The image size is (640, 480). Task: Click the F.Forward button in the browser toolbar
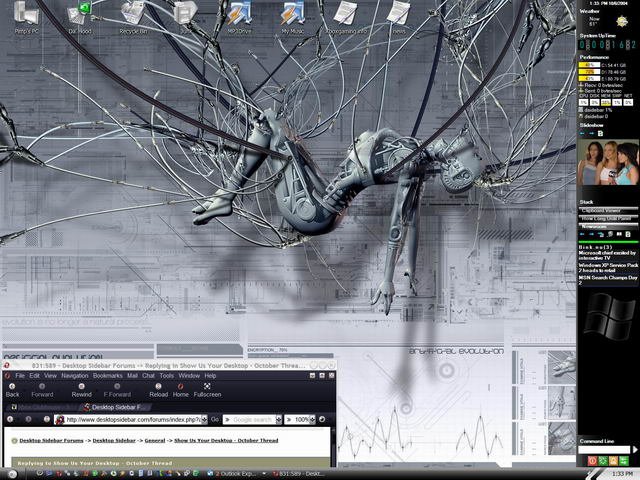tap(117, 390)
